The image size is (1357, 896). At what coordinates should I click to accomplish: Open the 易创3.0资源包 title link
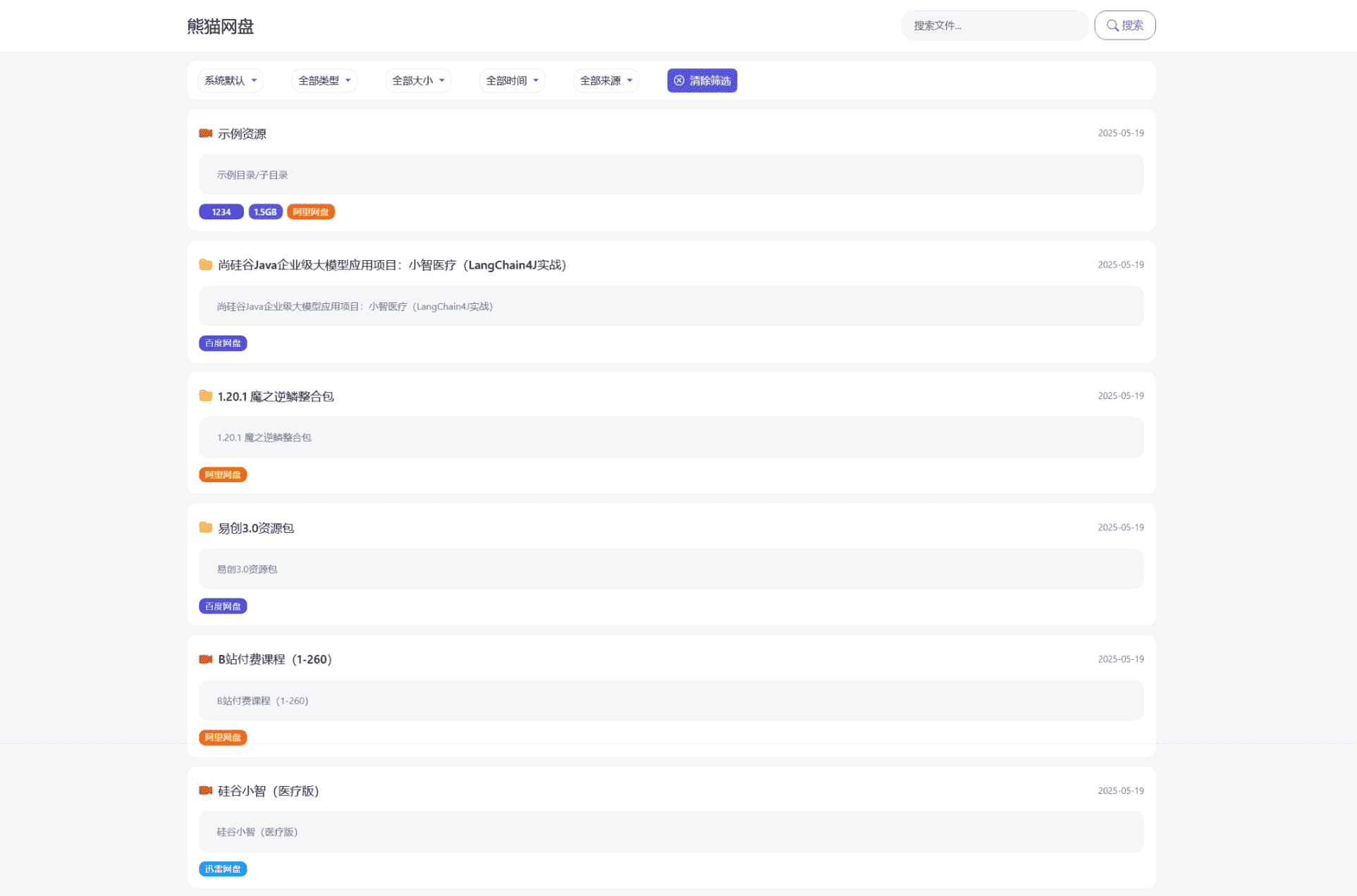(x=255, y=528)
